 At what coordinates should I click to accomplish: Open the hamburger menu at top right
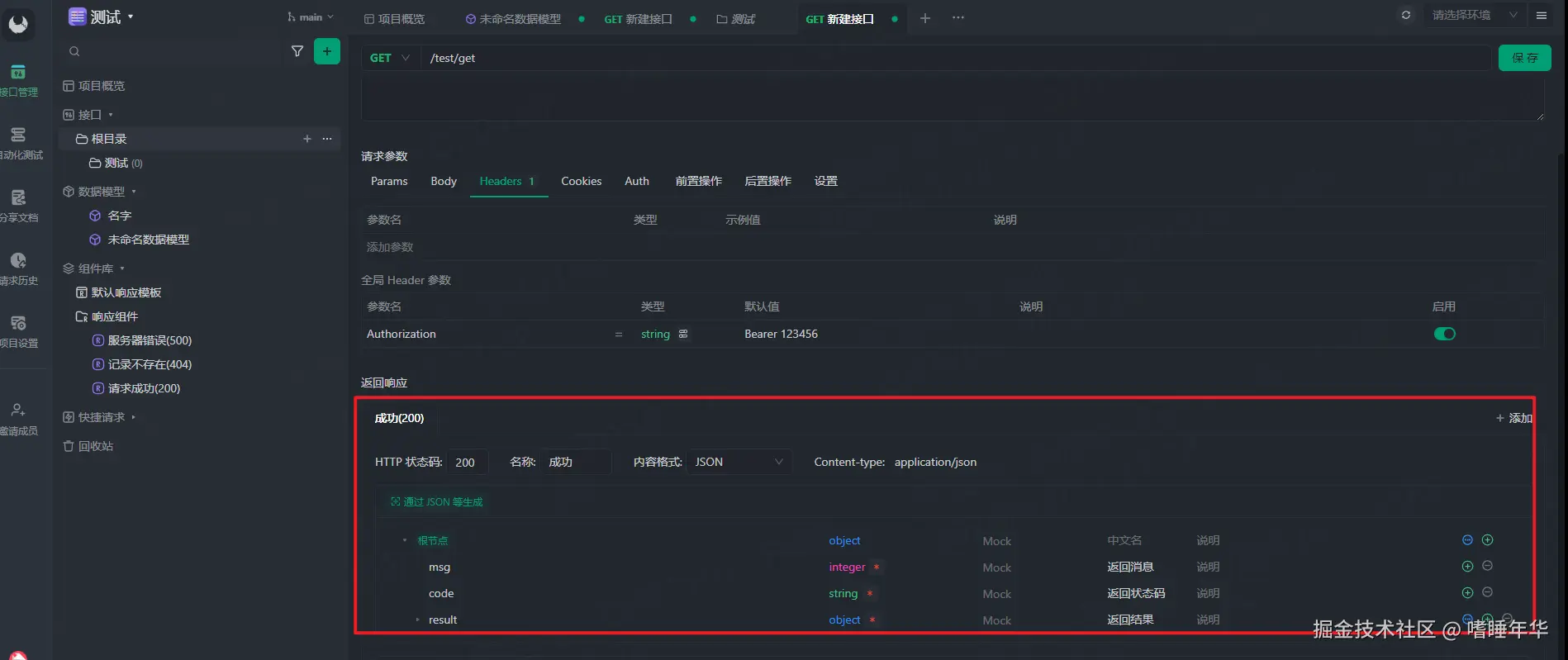point(1542,15)
